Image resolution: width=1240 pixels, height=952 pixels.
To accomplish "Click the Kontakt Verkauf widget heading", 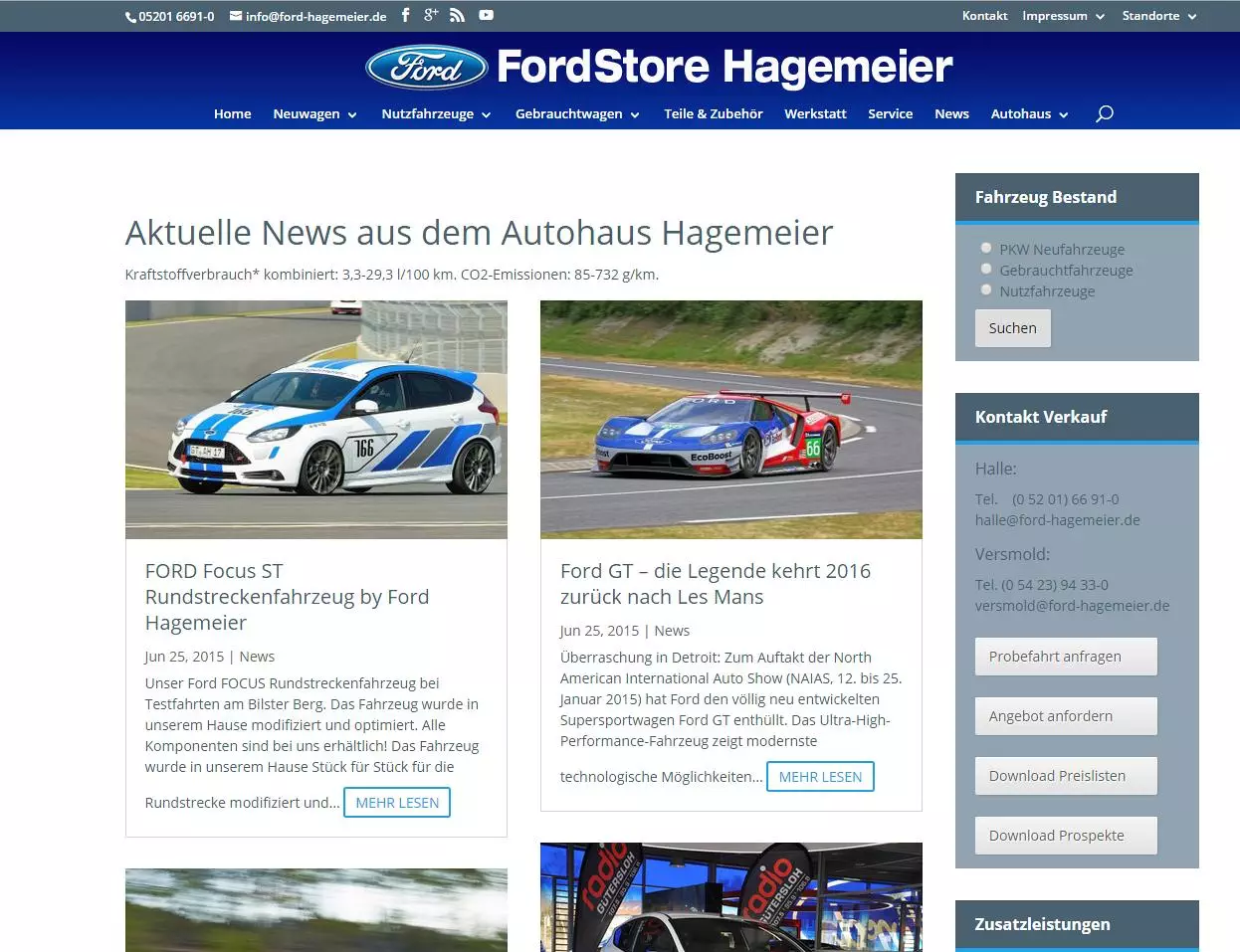I will click(1041, 417).
